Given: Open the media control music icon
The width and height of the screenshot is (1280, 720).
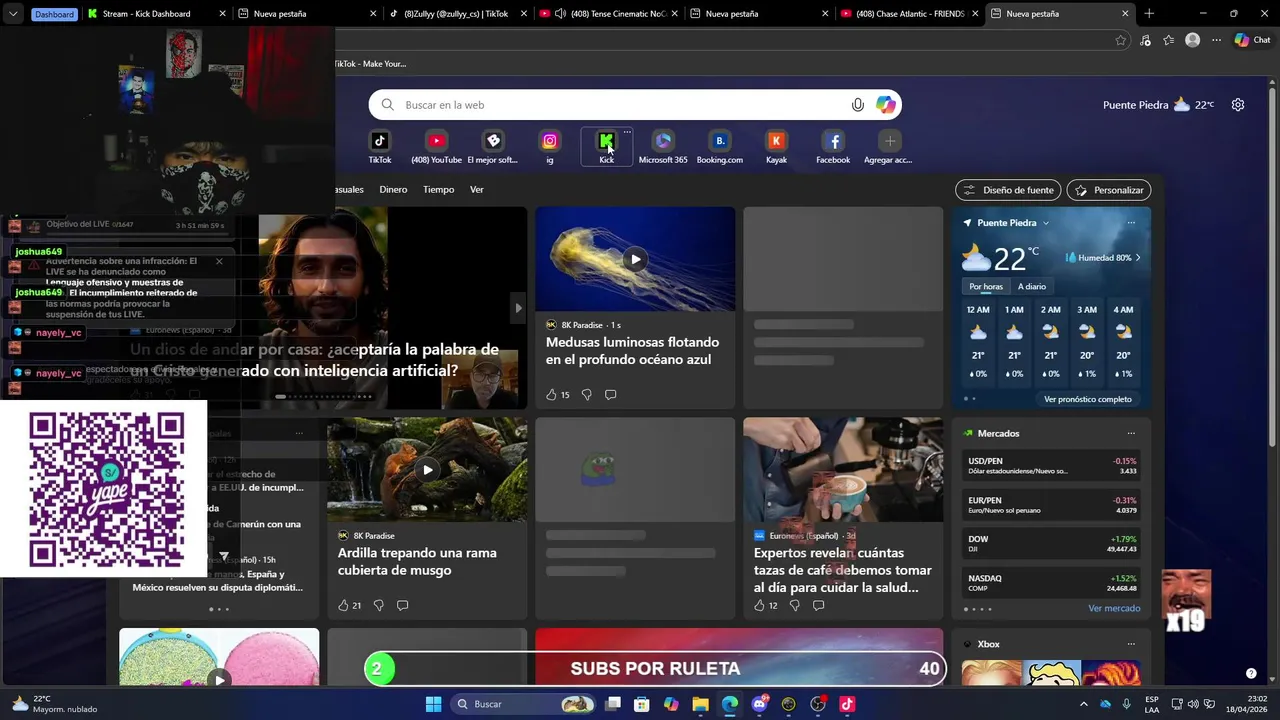Looking at the screenshot, I should 1145,40.
